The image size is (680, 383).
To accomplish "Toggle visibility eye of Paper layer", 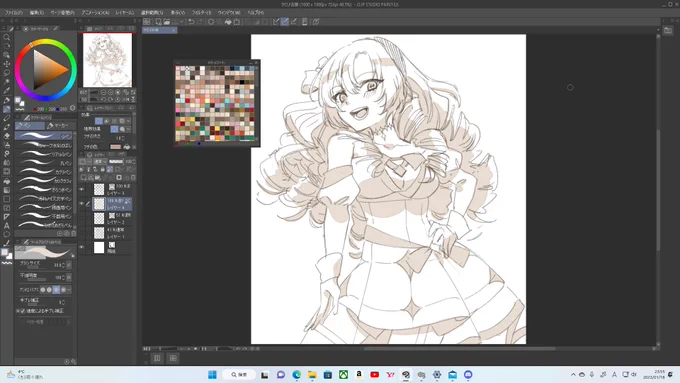I will 82,247.
